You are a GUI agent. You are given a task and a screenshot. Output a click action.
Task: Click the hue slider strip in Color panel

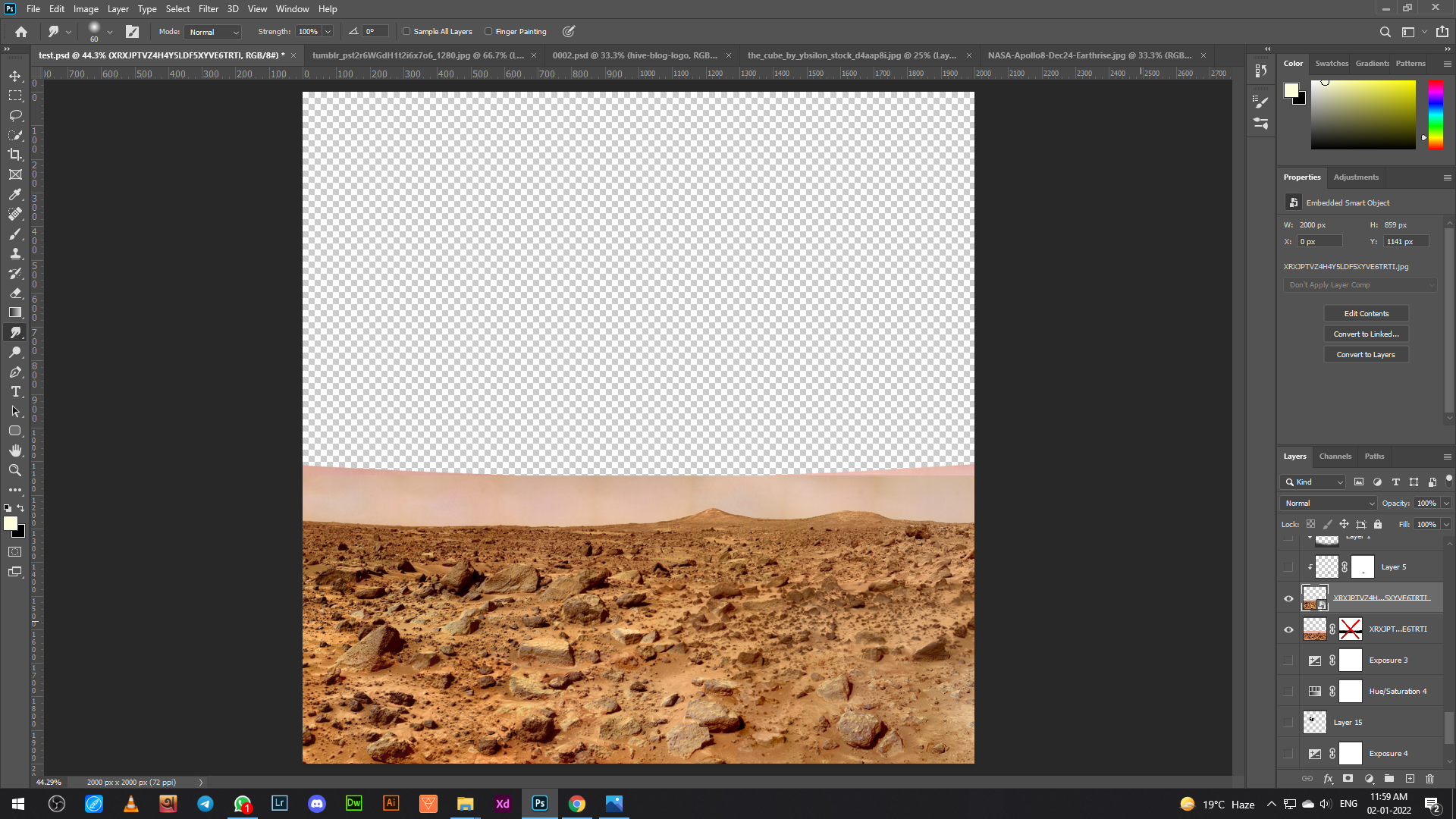[x=1436, y=115]
